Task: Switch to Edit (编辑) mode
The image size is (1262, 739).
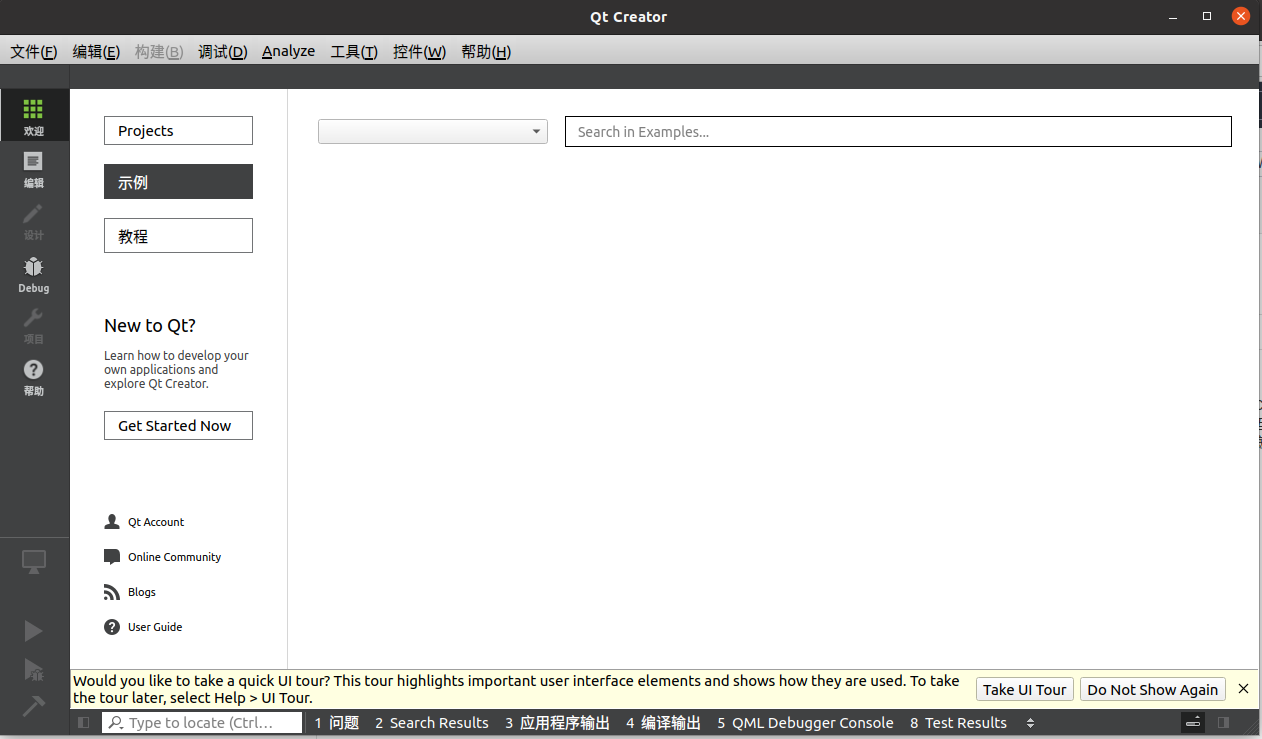Action: (34, 169)
